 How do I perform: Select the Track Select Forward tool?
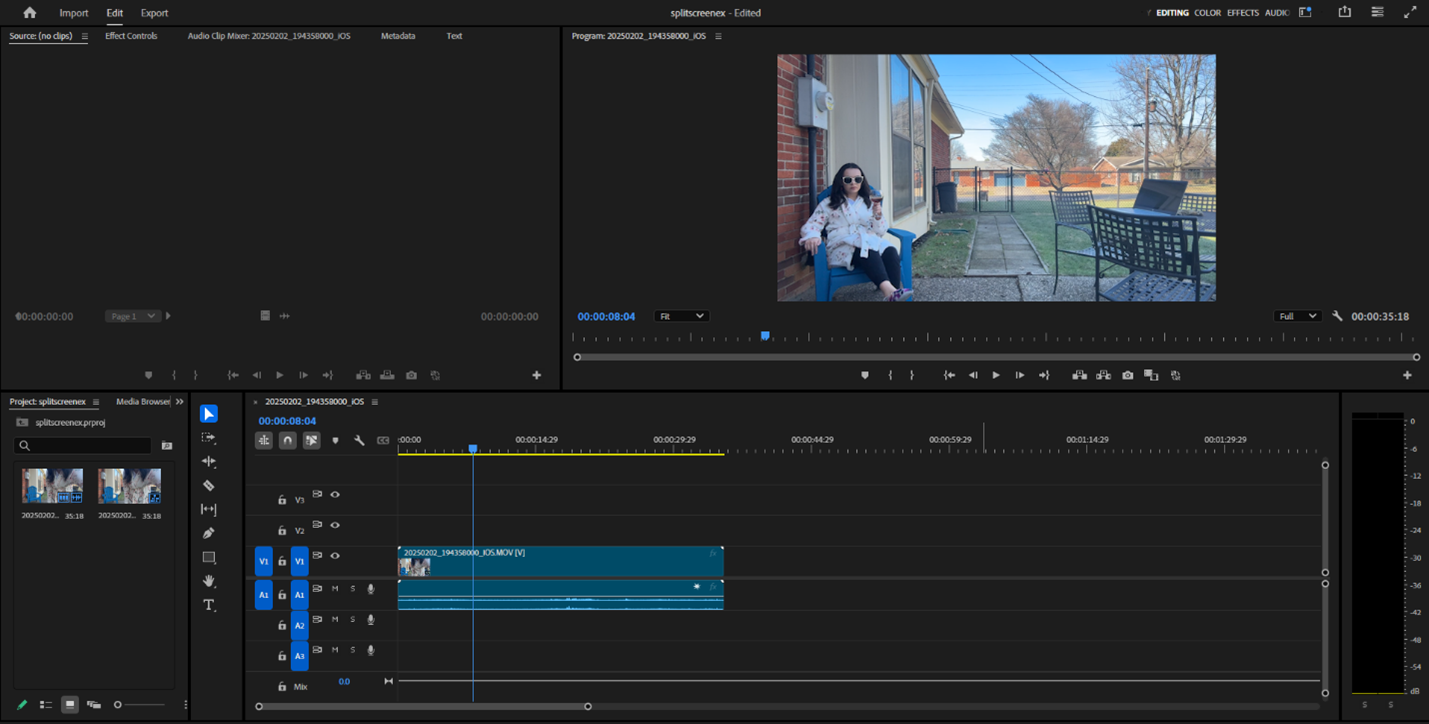pyautogui.click(x=208, y=438)
